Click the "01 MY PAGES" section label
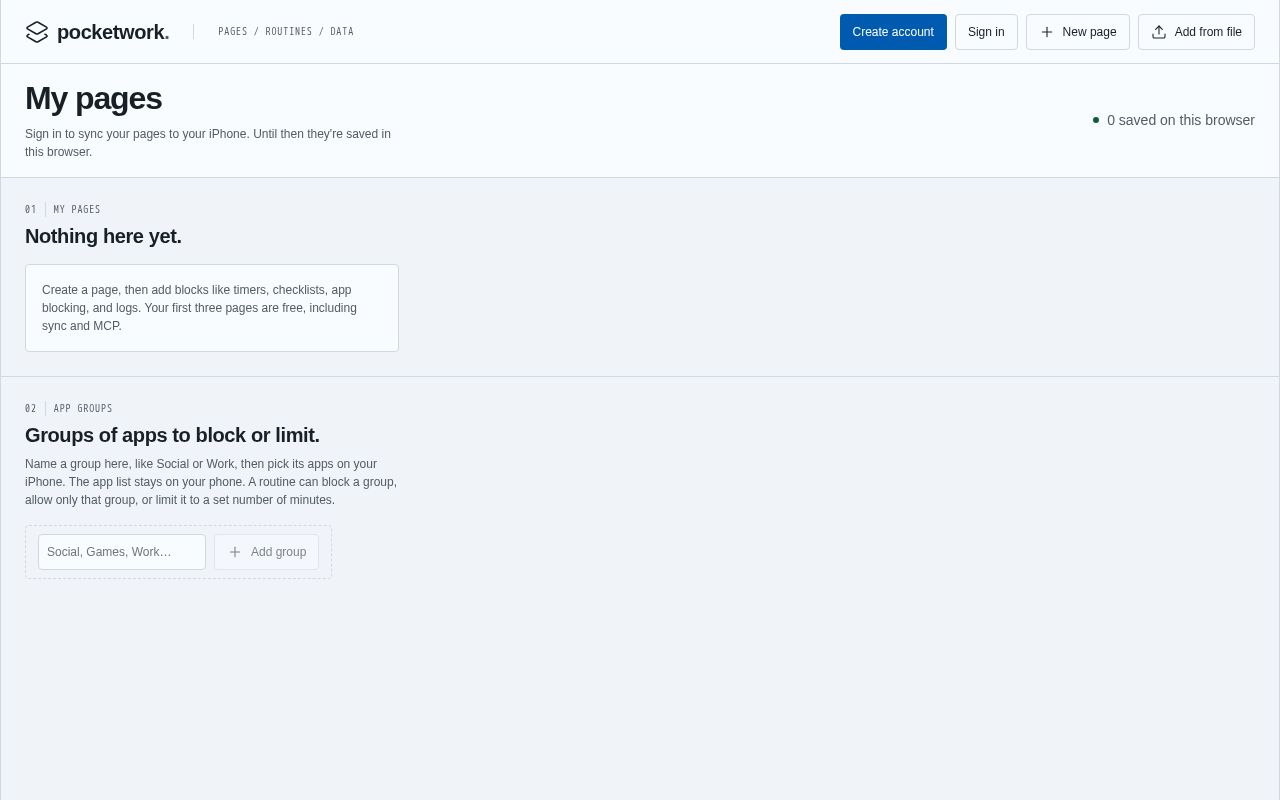The image size is (1280, 800). click(x=63, y=210)
